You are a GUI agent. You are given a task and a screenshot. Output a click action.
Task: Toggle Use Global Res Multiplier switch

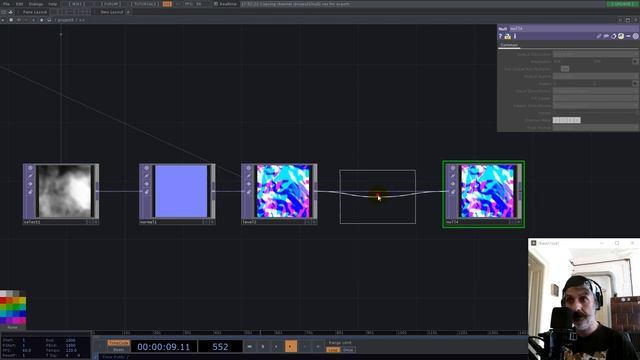coord(565,69)
